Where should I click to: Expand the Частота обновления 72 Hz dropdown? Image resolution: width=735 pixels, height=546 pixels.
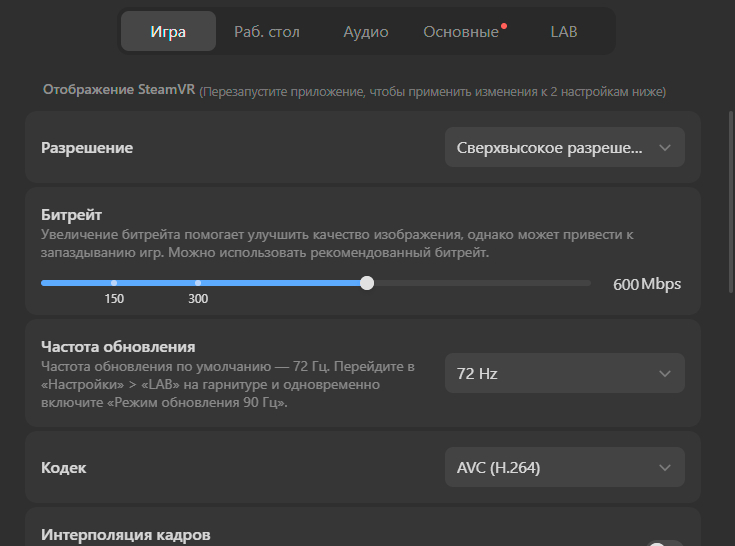click(564, 373)
